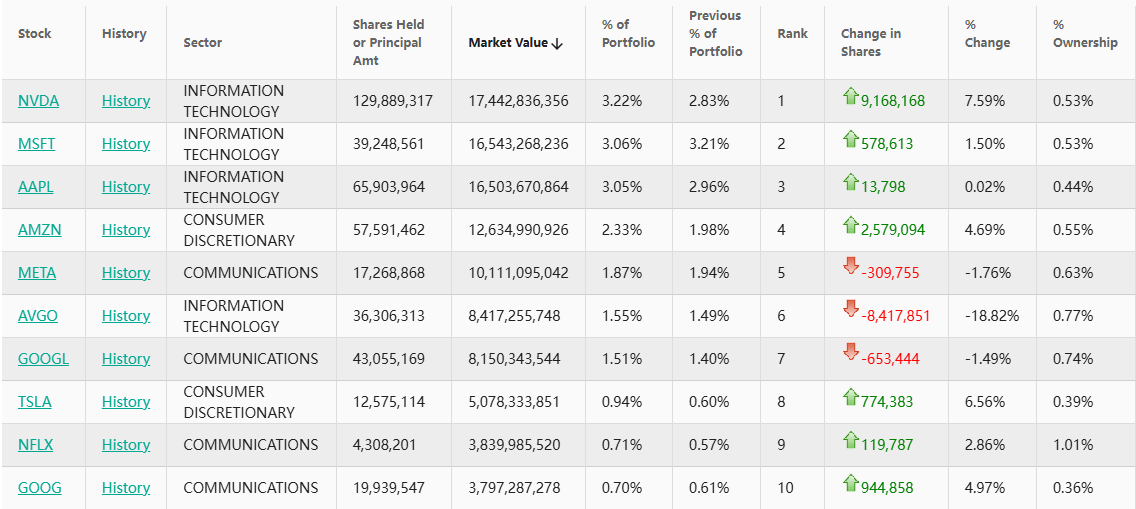This screenshot has height=509, width=1136.
Task: Click the red down arrow in META row
Action: 851,266
